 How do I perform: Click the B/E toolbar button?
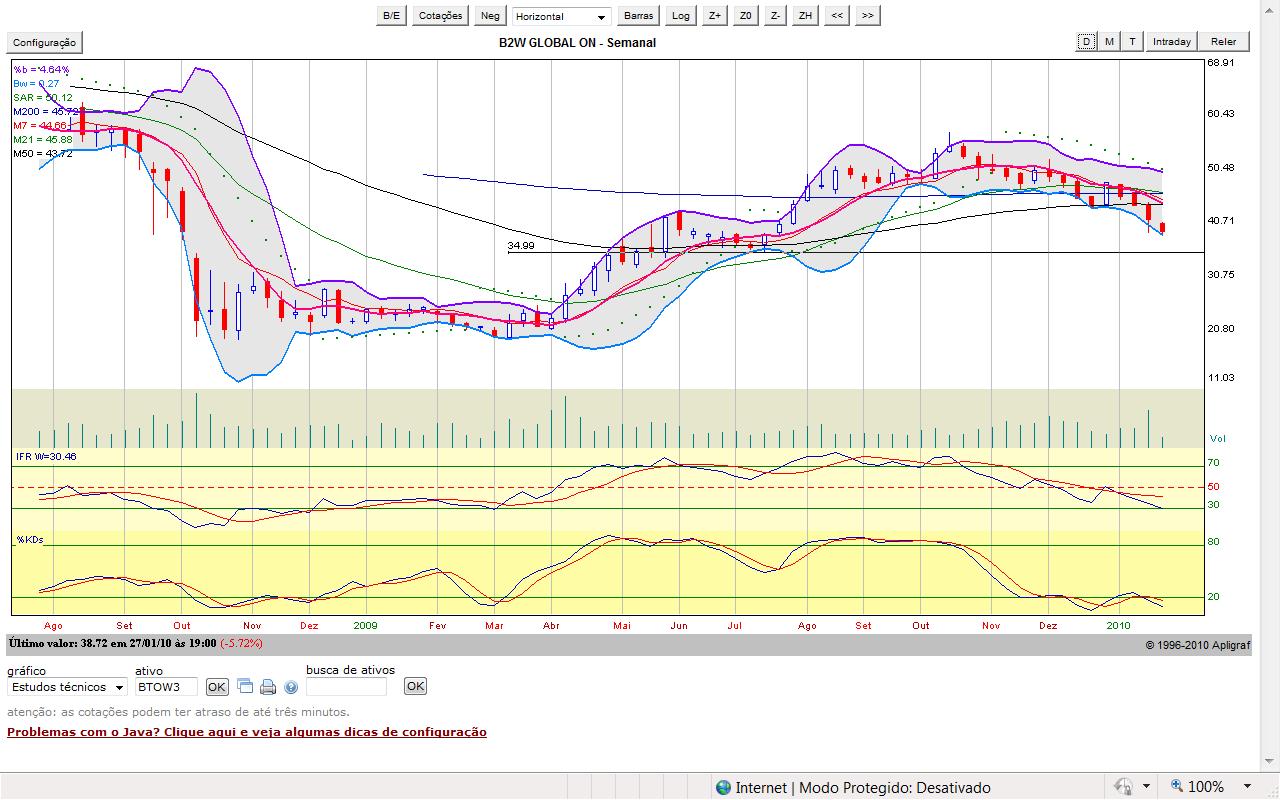point(392,16)
